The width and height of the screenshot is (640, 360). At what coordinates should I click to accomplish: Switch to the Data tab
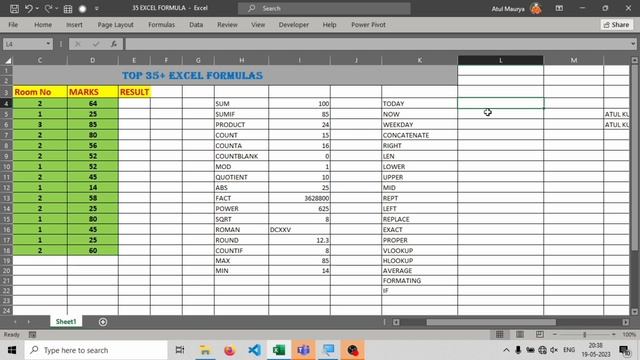(196, 24)
